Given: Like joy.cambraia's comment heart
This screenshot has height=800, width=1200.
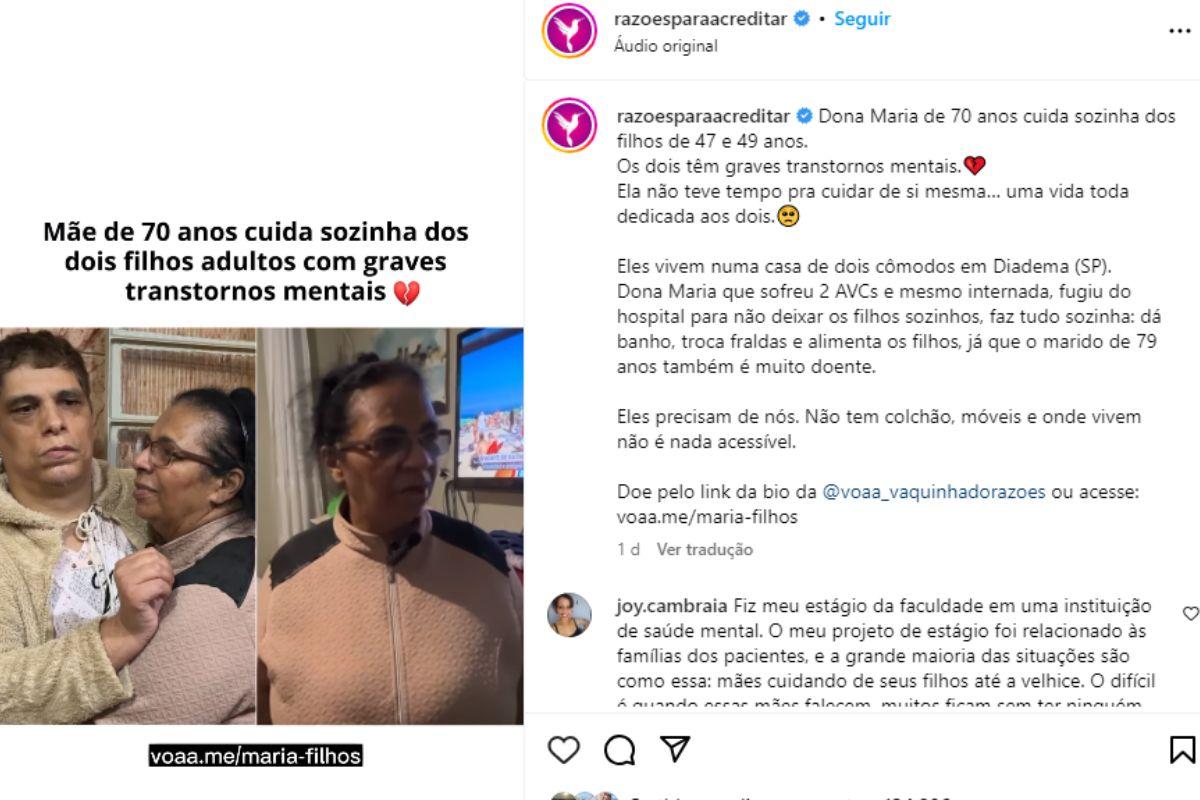Looking at the screenshot, I should coord(1190,613).
